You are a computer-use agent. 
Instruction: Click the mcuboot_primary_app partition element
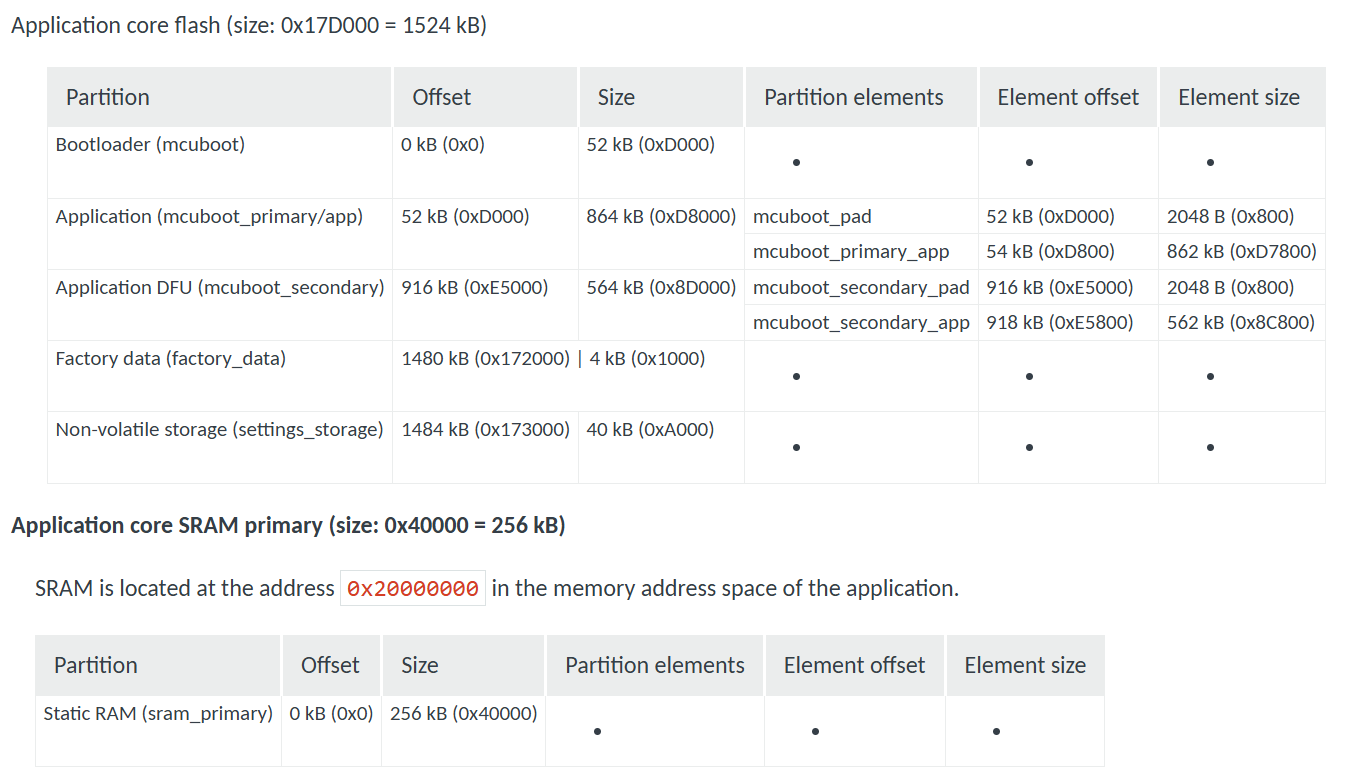(x=851, y=252)
